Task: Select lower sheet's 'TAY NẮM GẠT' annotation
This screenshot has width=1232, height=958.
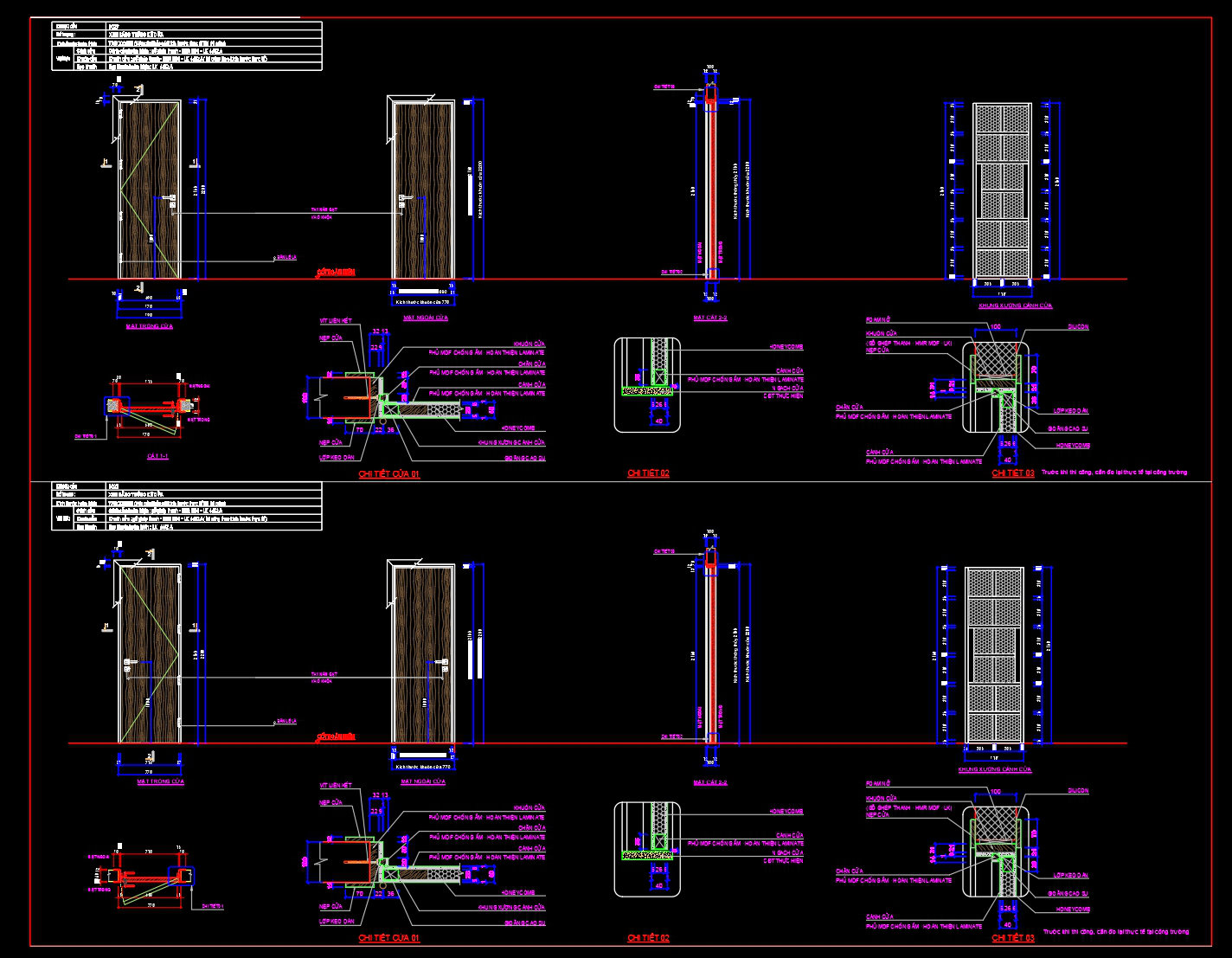Action: pos(323,673)
